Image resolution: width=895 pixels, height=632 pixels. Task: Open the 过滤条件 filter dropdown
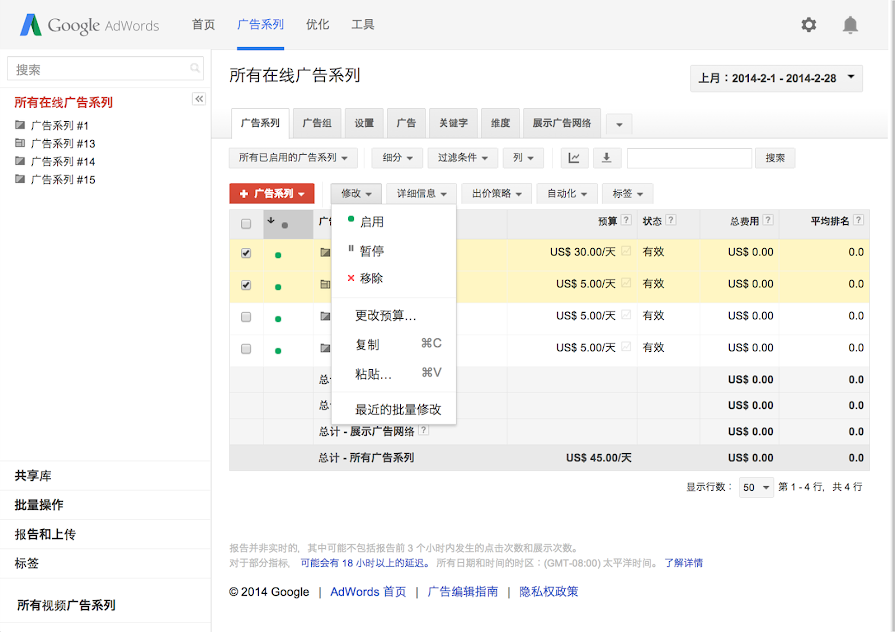pos(464,158)
